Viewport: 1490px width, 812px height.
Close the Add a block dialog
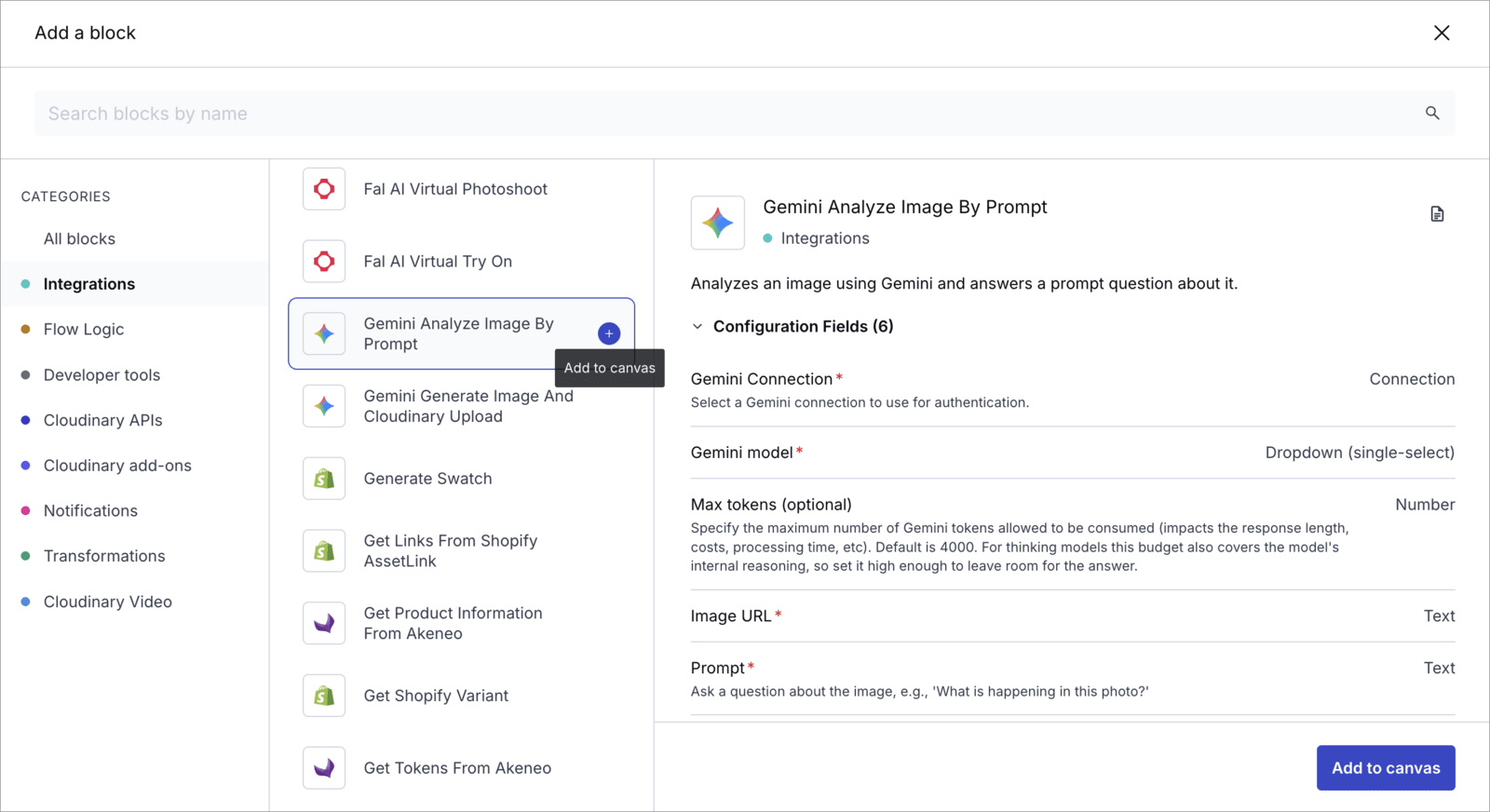pyautogui.click(x=1442, y=33)
